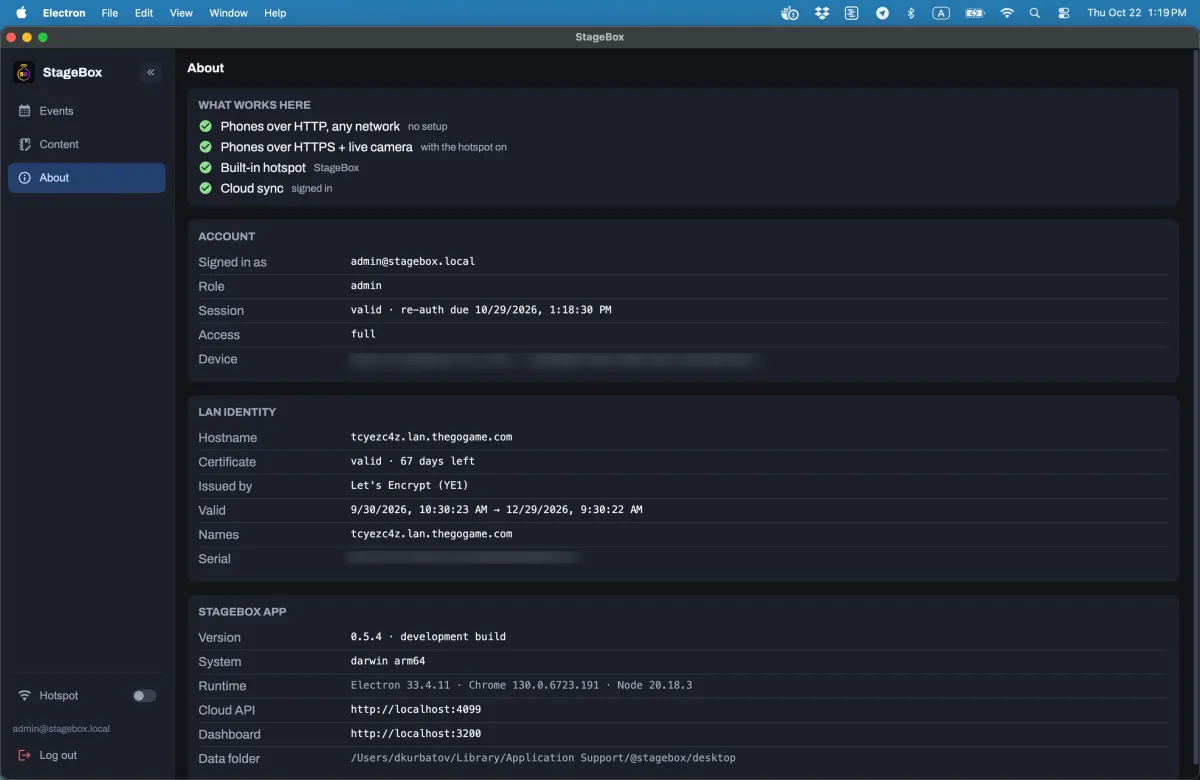This screenshot has height=780, width=1200.
Task: Click the Runtime Electron 33.4.11 value
Action: coord(521,686)
